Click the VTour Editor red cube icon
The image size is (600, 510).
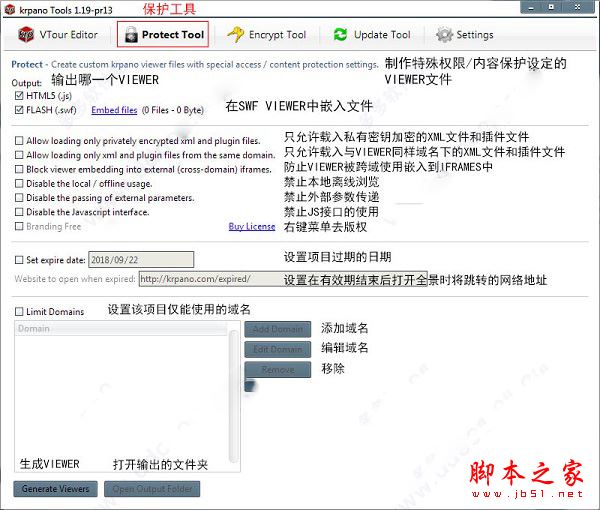(x=26, y=34)
